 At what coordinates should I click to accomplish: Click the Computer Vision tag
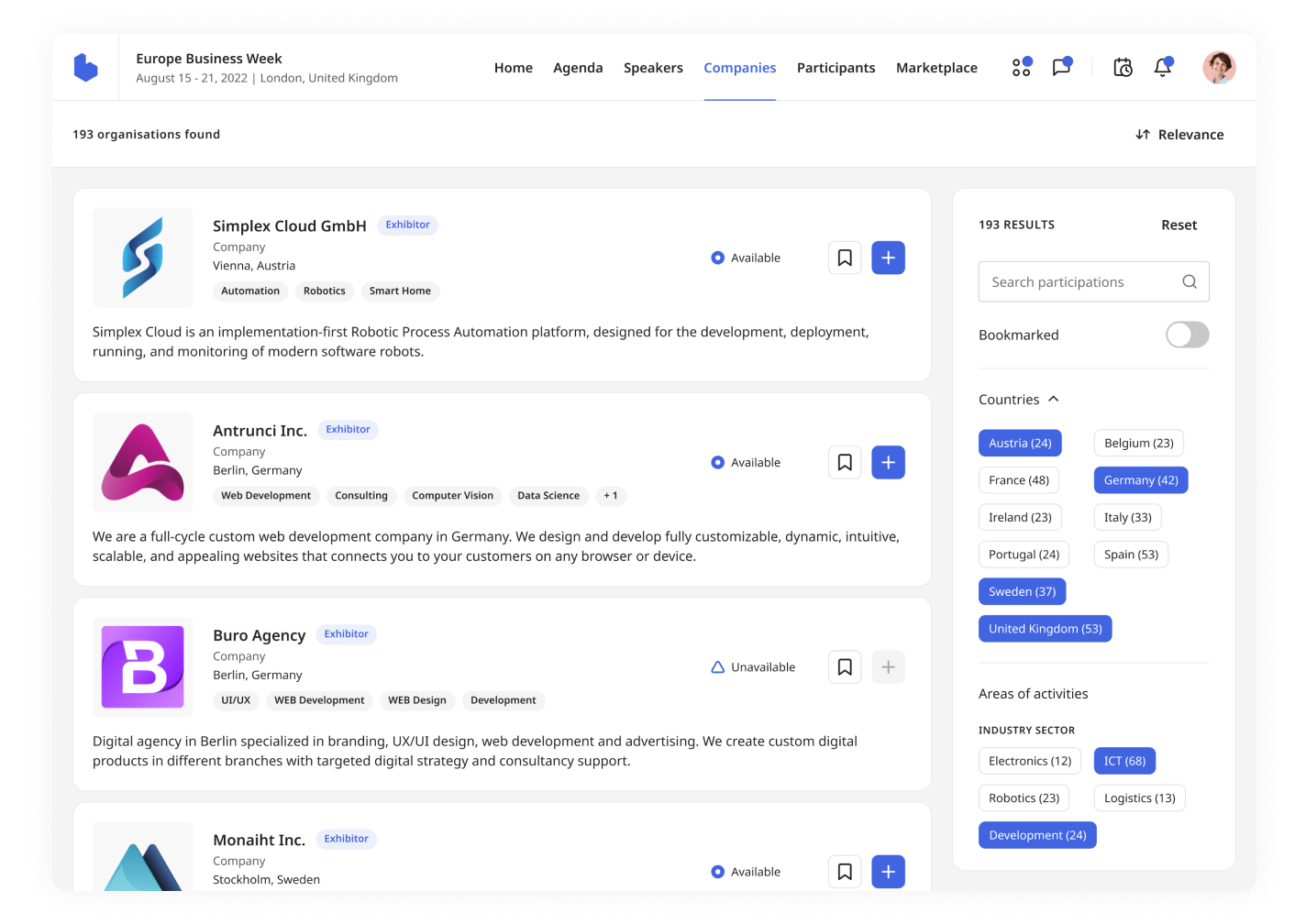click(452, 496)
